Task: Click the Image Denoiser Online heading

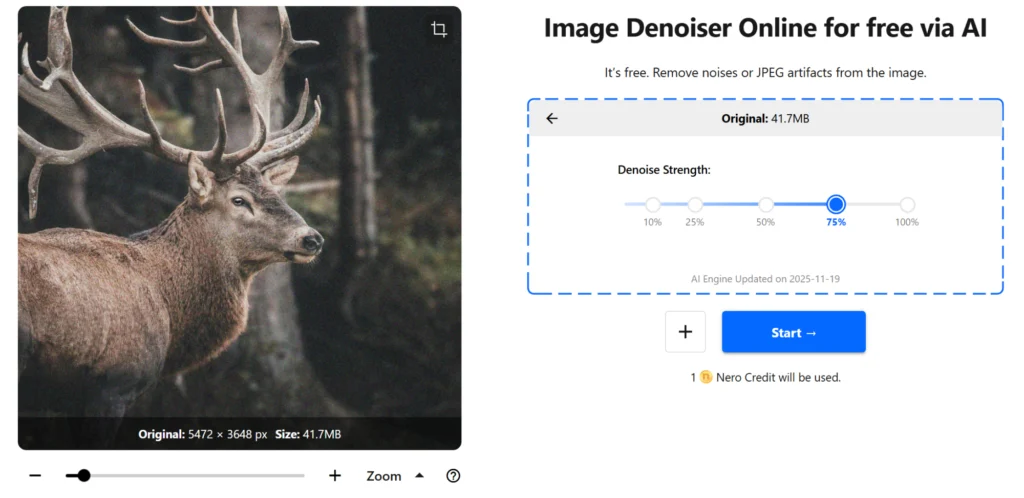Action: (x=765, y=29)
